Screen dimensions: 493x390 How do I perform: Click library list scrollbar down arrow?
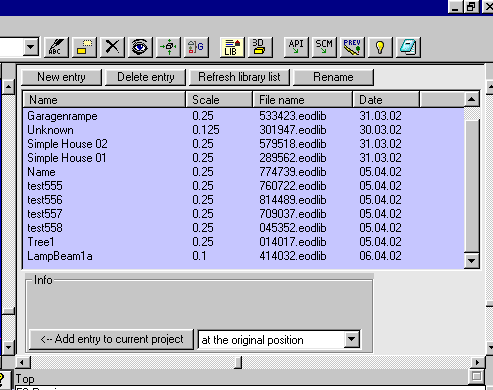471,260
